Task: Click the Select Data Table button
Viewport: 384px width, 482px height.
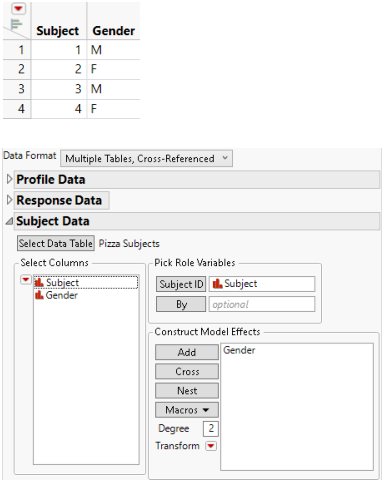Action: click(x=56, y=243)
